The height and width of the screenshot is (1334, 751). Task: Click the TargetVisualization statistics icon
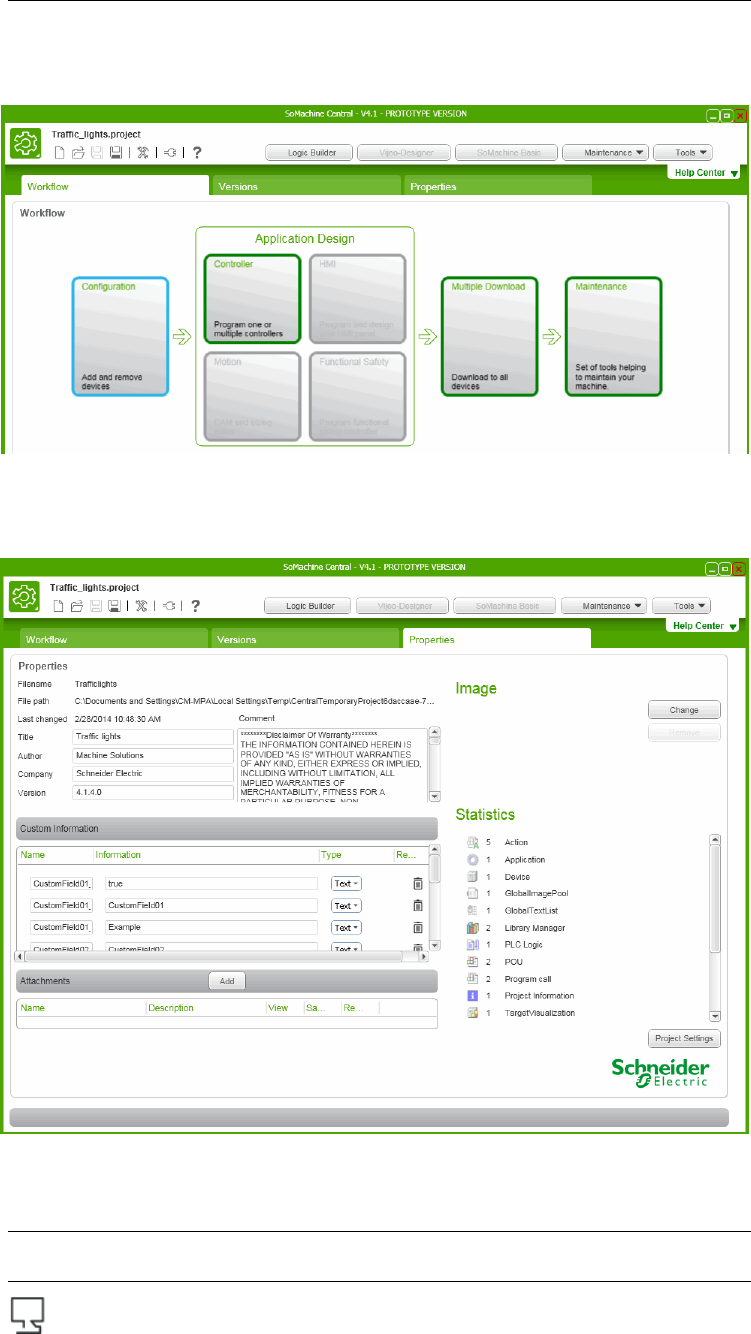coord(473,1013)
